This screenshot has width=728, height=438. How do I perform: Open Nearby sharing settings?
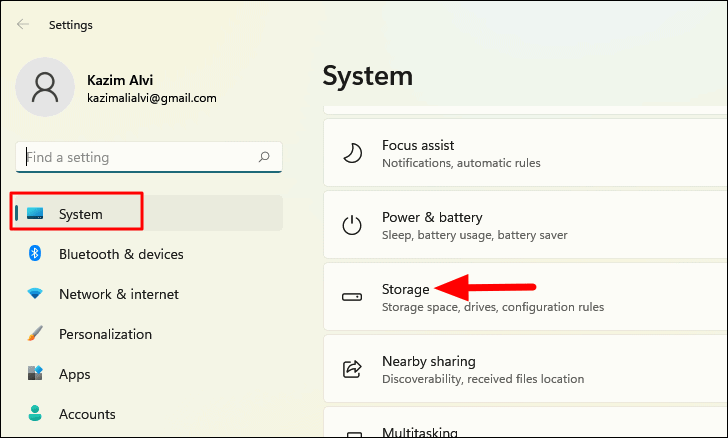(x=526, y=369)
